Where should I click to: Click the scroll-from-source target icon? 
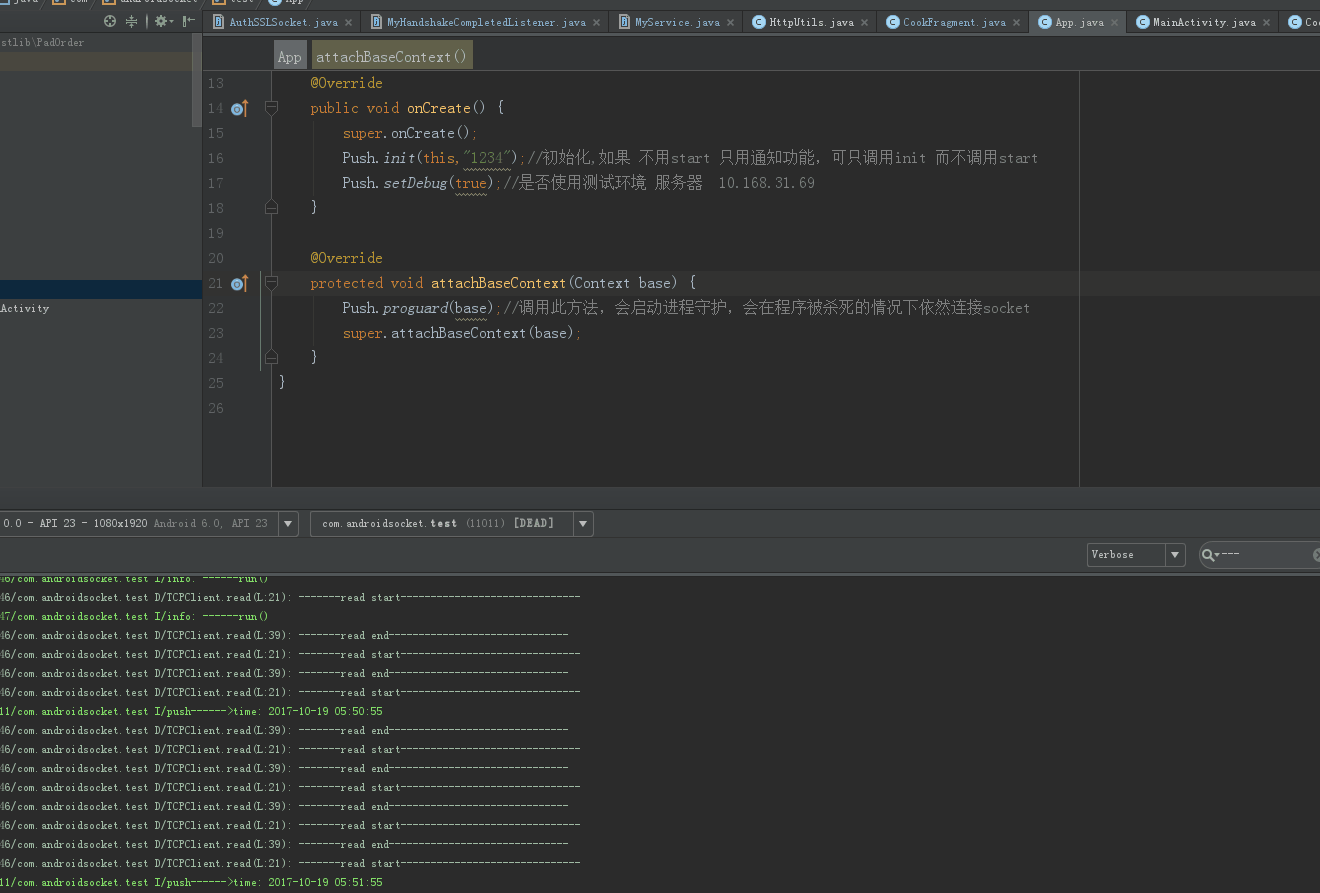coord(110,21)
